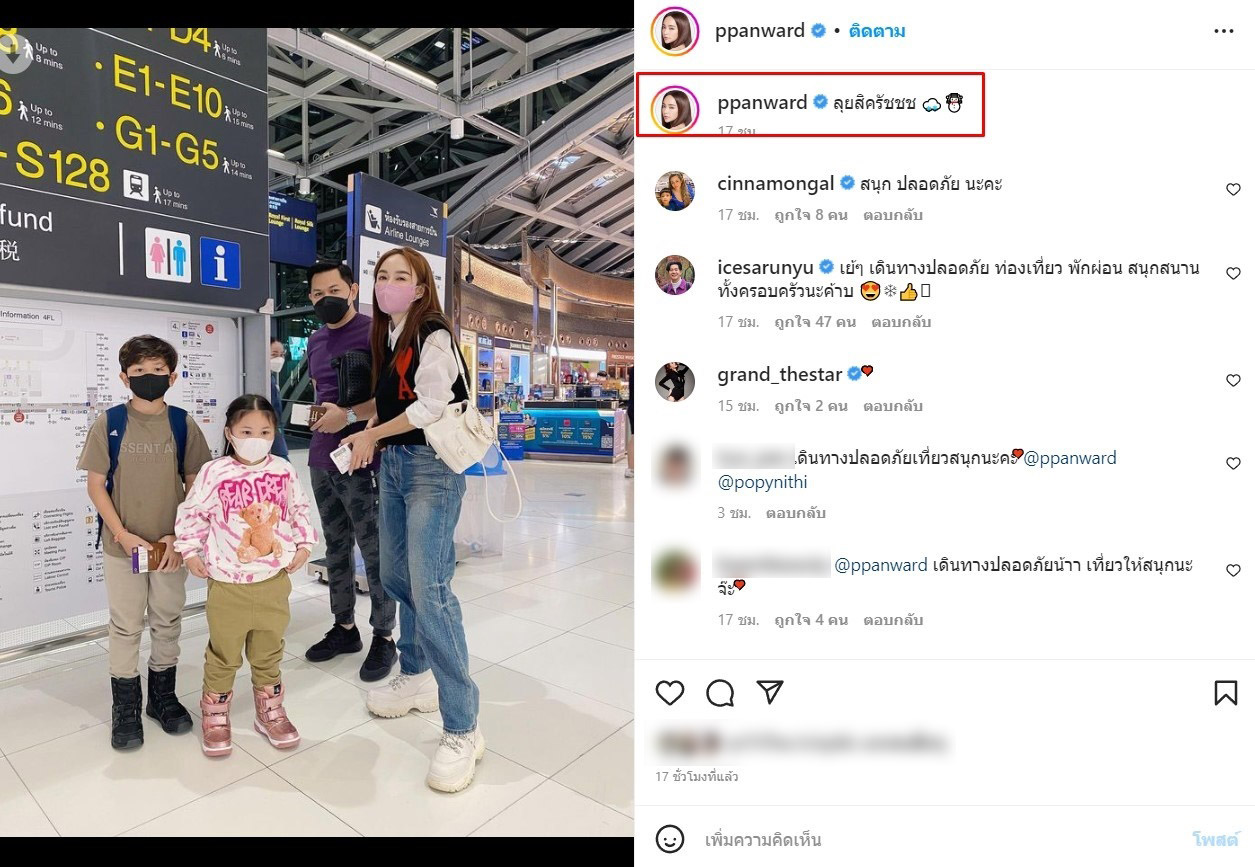The height and width of the screenshot is (867, 1255).
Task: Click the add comment input field
Action: click(x=940, y=839)
